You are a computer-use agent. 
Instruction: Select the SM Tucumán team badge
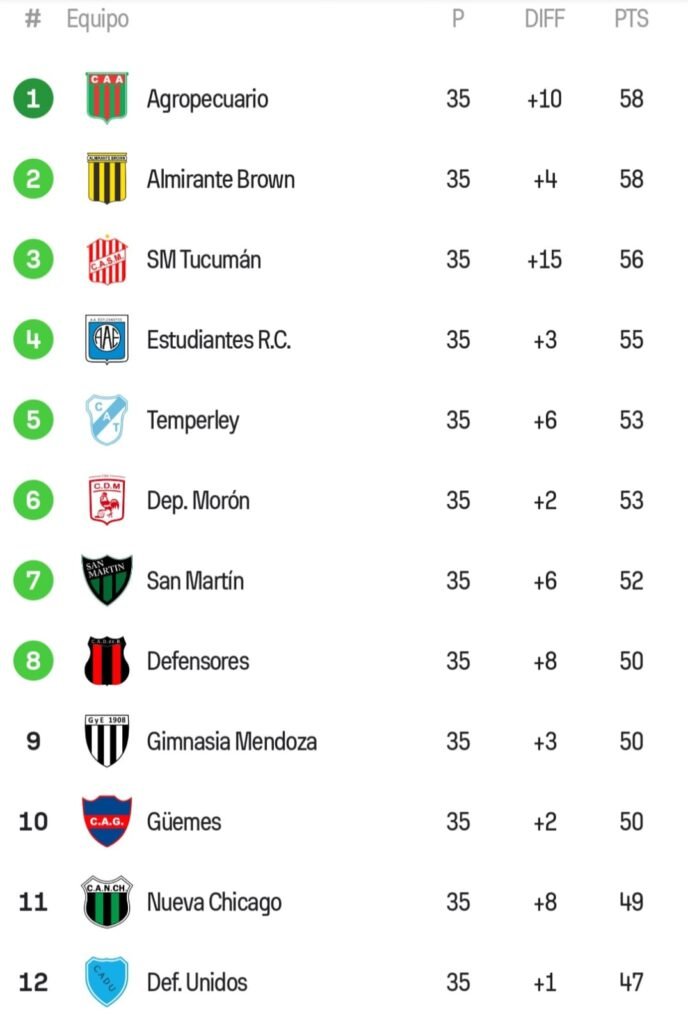pyautogui.click(x=106, y=259)
